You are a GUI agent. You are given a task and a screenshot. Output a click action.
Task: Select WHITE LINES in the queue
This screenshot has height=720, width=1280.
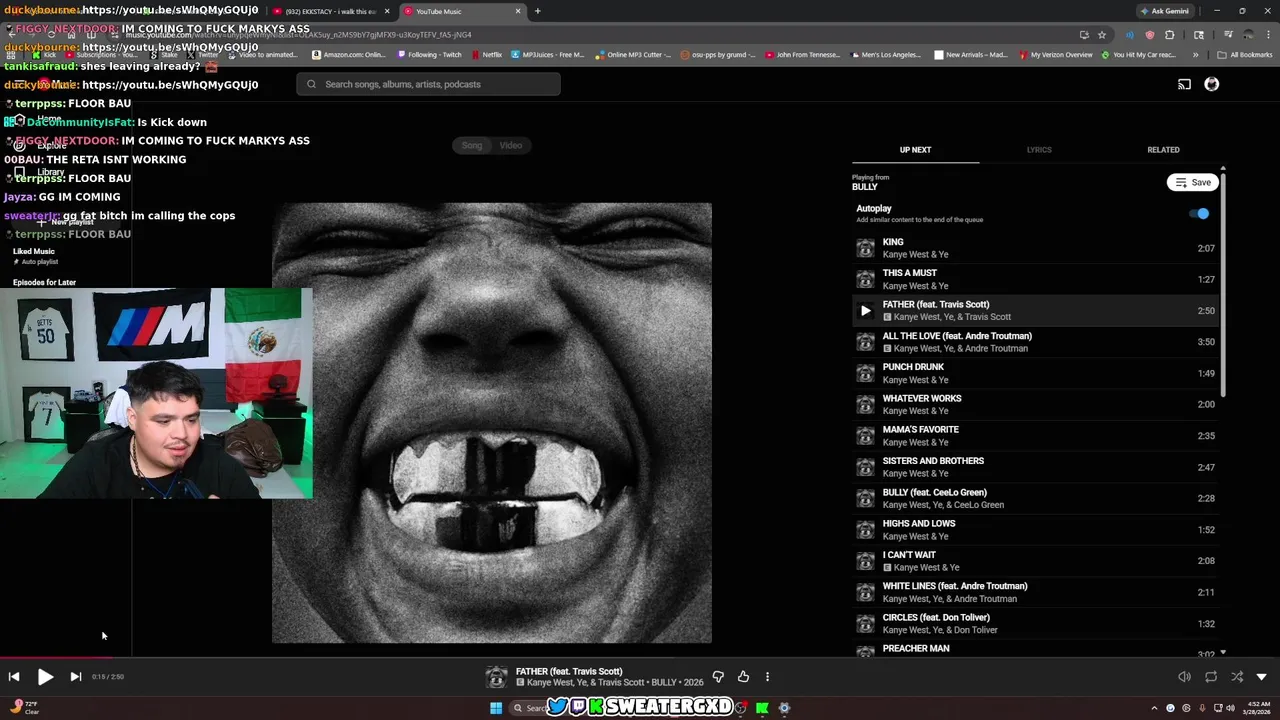point(1036,592)
